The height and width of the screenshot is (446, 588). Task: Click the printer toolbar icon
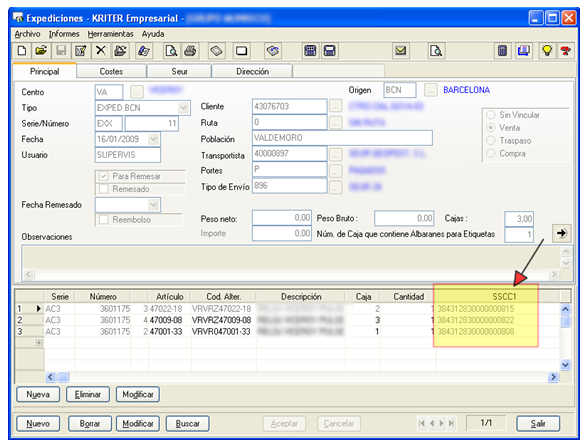pos(190,51)
